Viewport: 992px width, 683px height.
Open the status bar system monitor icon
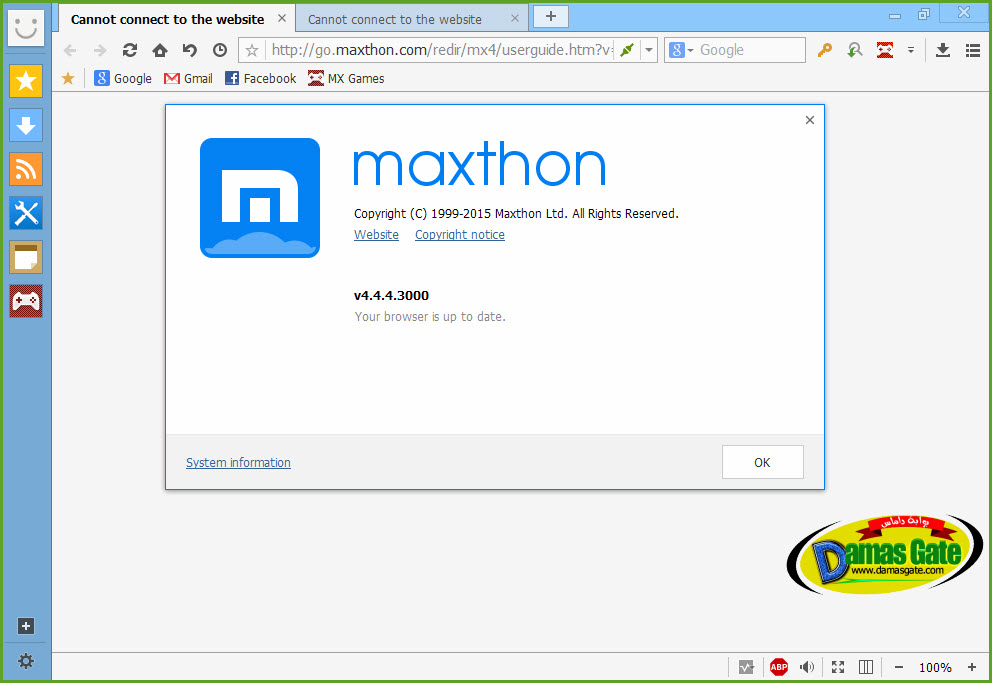coord(747,667)
